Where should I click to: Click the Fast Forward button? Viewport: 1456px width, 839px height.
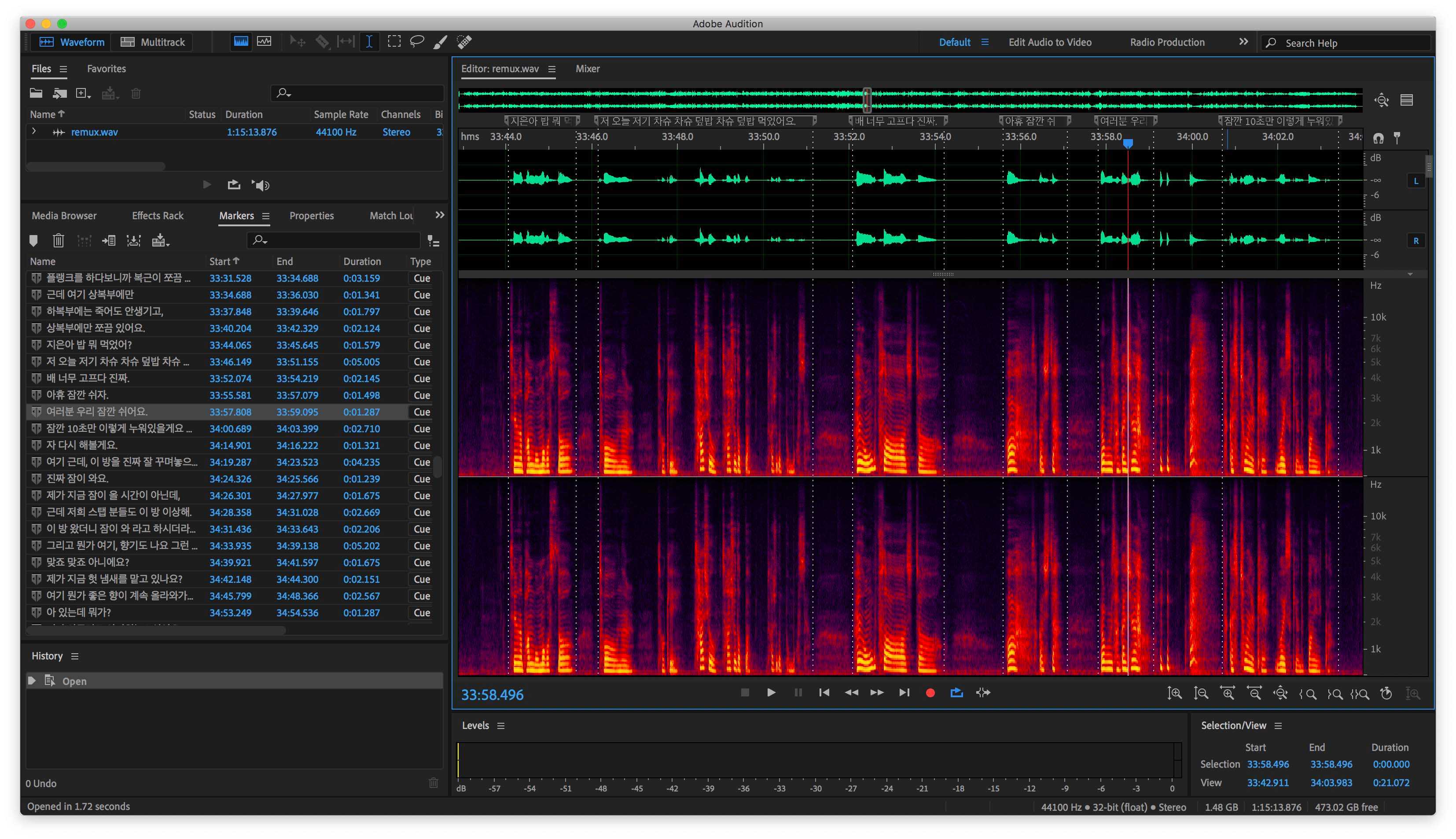[877, 692]
